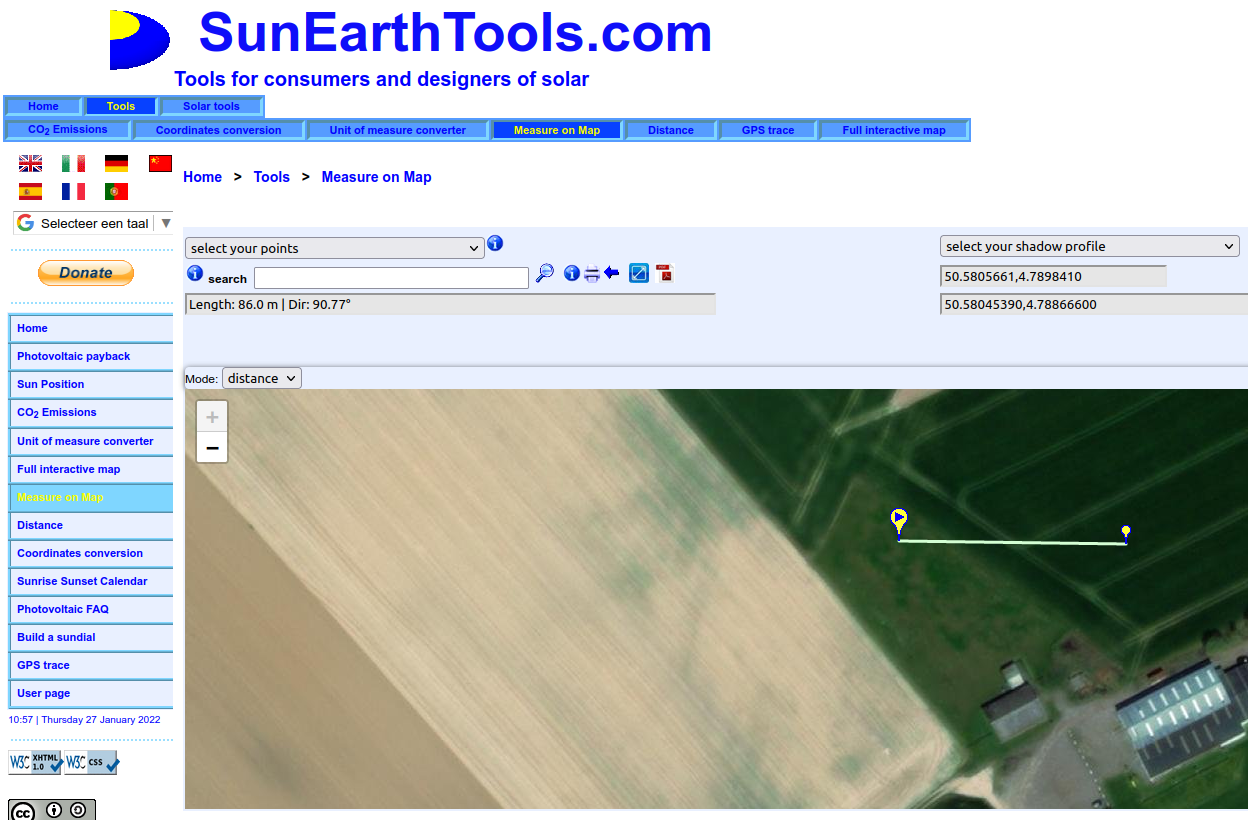Select Unit of measure converter in submenu bar
Screen dimensions: 1248x820
[398, 130]
